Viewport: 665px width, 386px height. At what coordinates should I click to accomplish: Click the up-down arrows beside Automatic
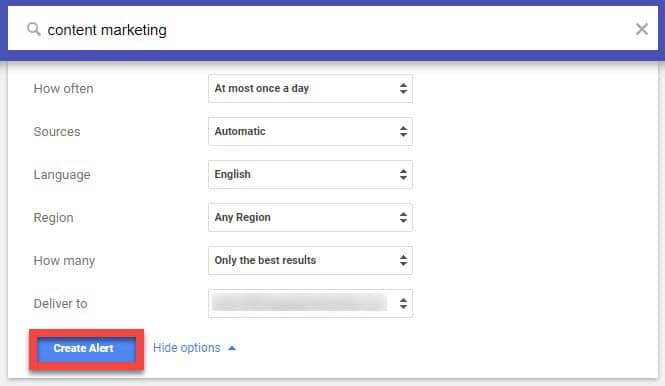403,131
